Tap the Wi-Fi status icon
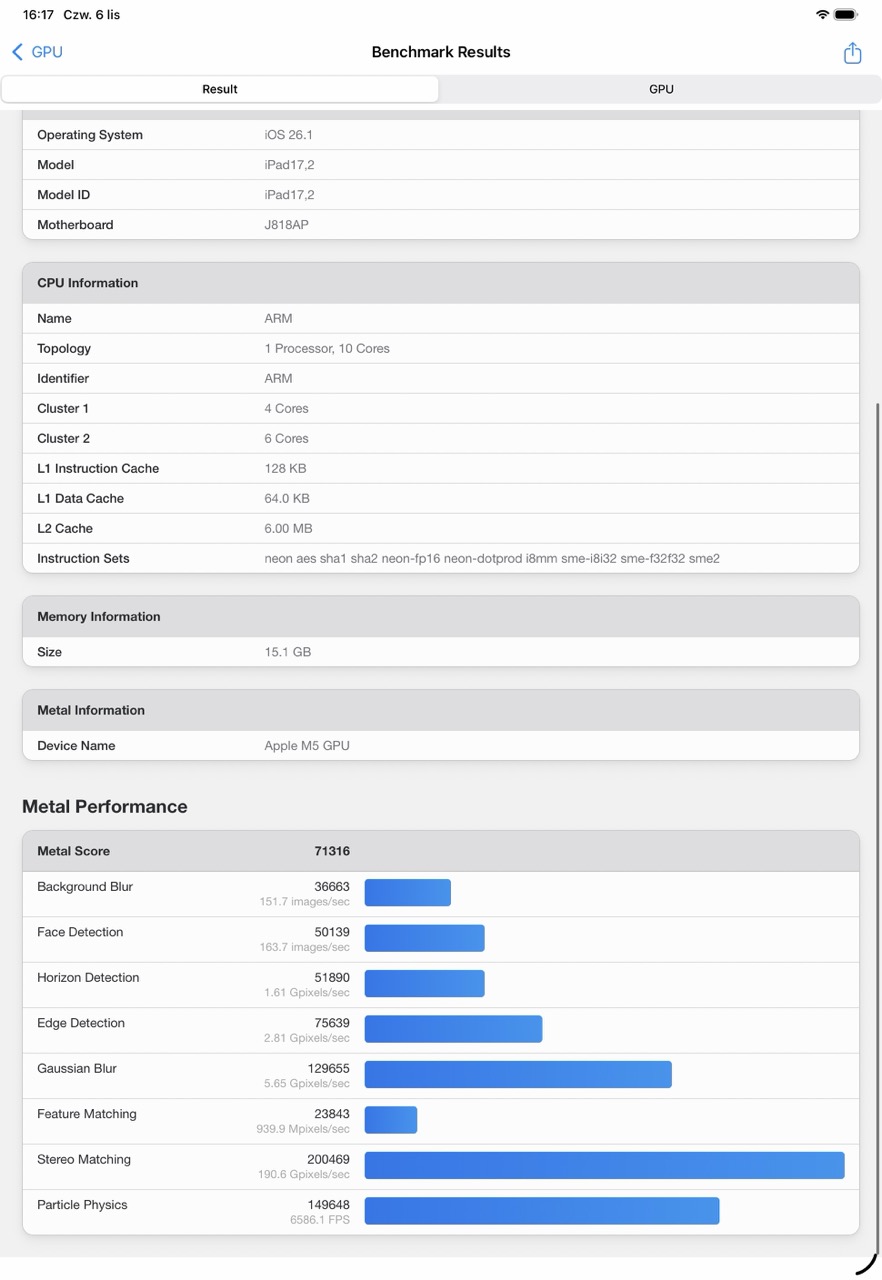The width and height of the screenshot is (882, 1280). pos(822,15)
